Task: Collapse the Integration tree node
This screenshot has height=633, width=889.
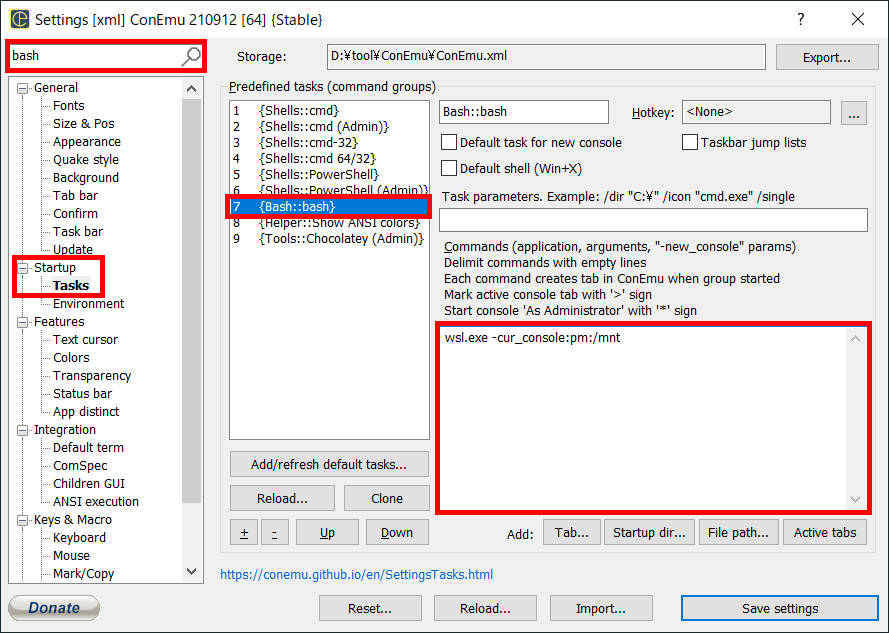Action: click(22, 430)
